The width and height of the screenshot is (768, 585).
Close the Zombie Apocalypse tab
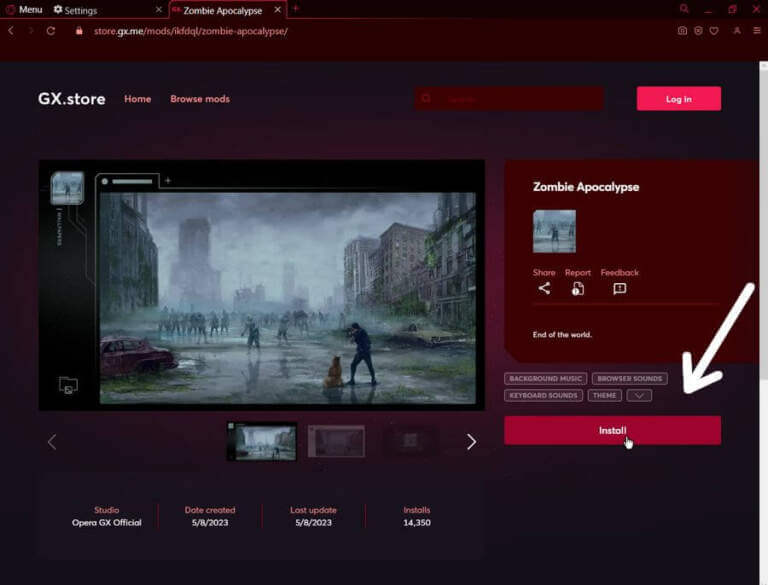pyautogui.click(x=278, y=10)
